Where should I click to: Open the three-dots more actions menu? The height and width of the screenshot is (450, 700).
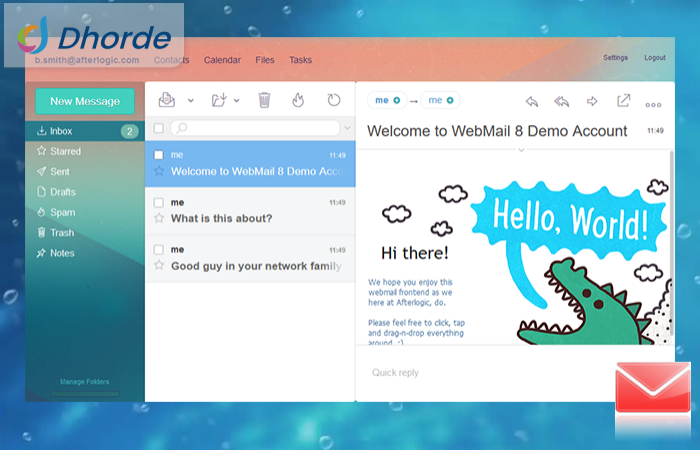click(653, 105)
